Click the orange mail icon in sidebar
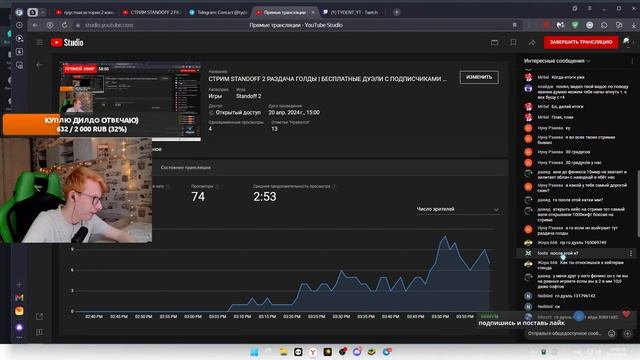The height and width of the screenshot is (360, 640). 19,311
